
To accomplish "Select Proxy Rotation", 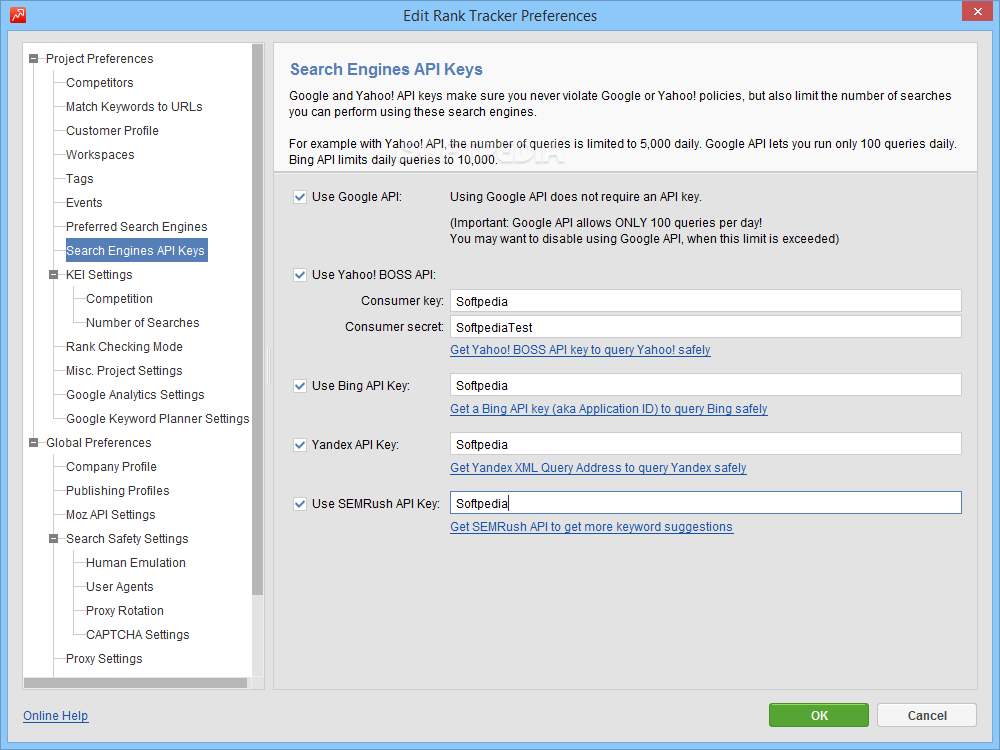I will coord(125,611).
